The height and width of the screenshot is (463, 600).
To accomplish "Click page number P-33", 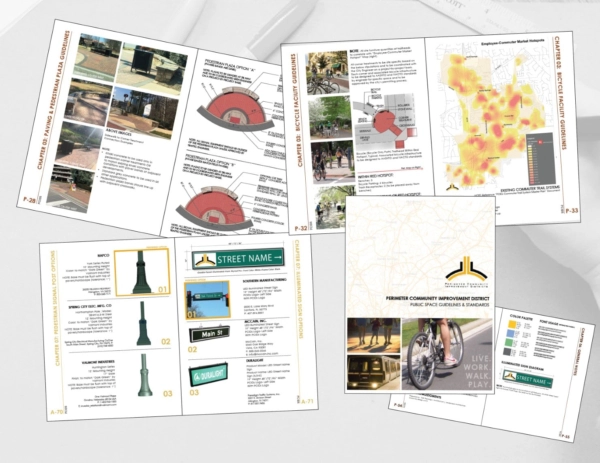I will pyautogui.click(x=572, y=210).
